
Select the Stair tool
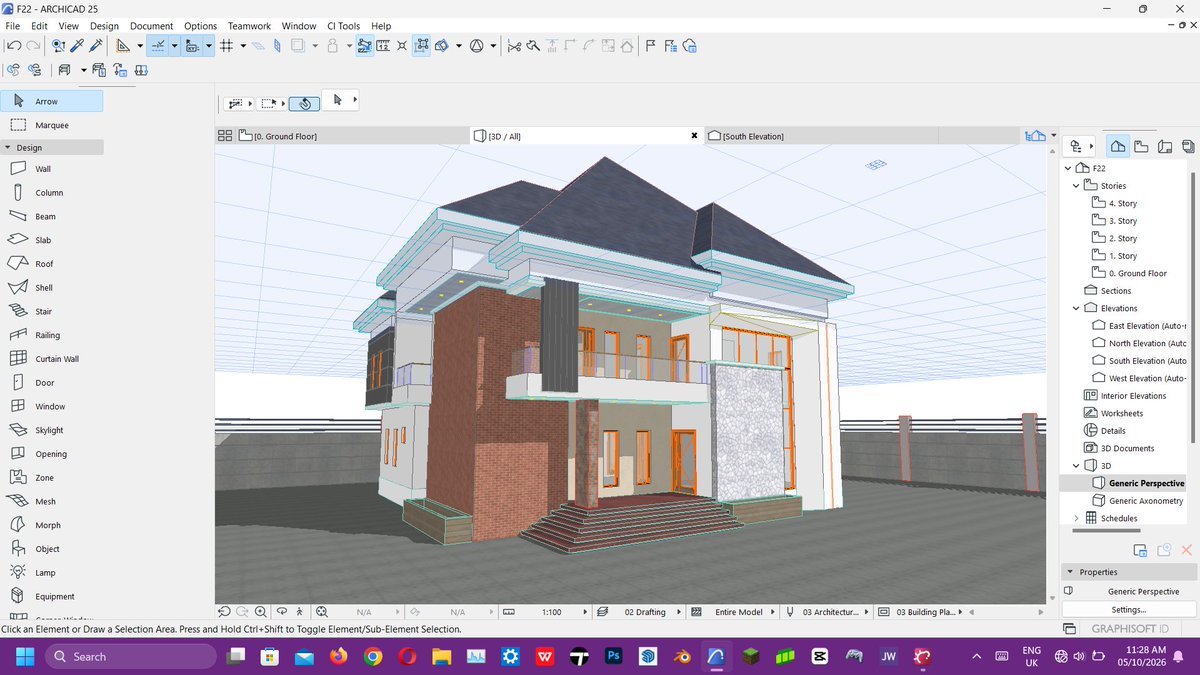coord(52,312)
